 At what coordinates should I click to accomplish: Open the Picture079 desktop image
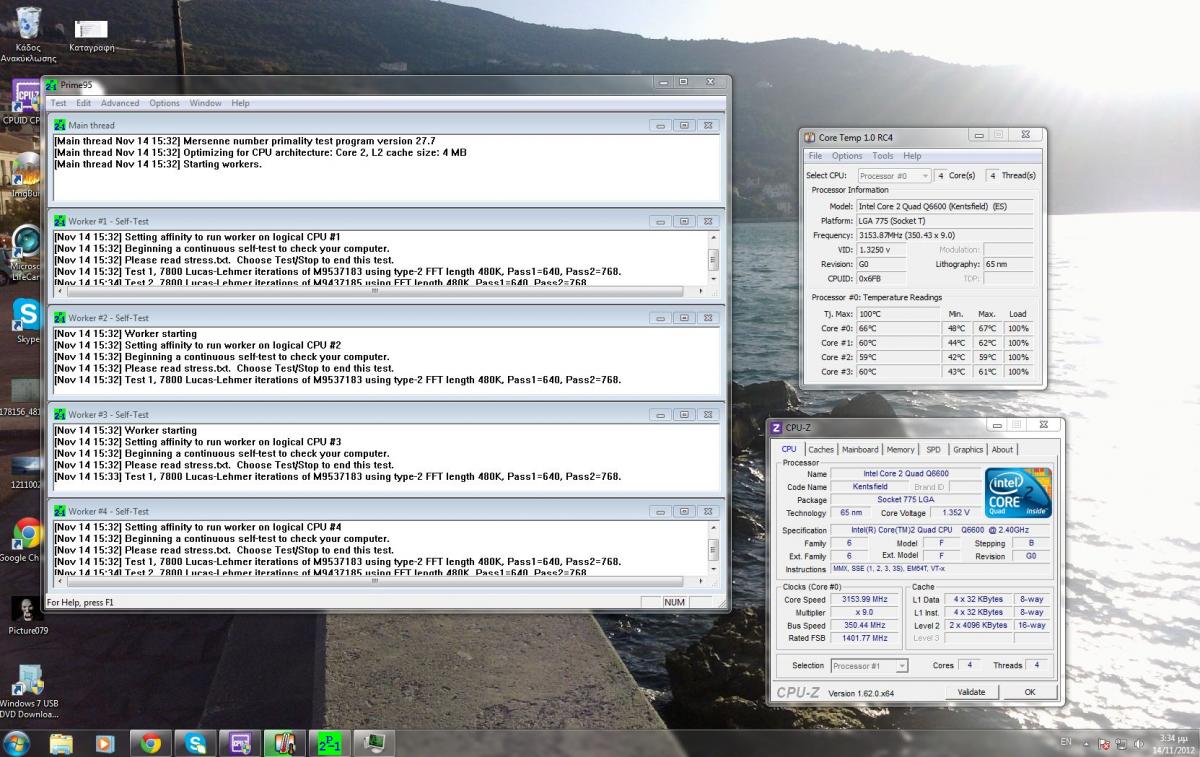(x=27, y=609)
